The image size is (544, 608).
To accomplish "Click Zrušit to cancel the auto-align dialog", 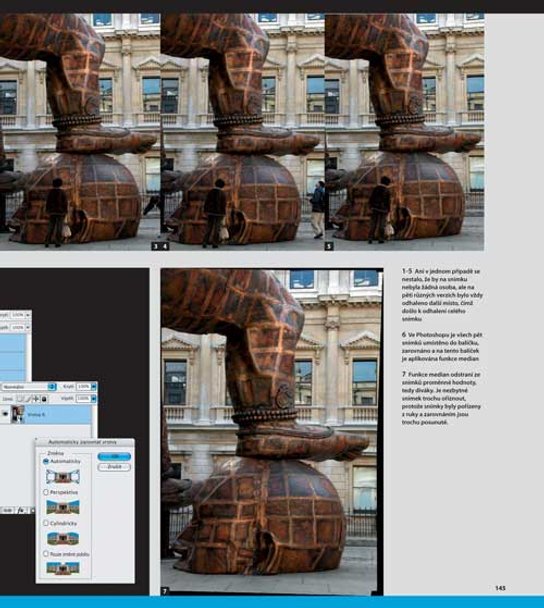I will click(114, 467).
